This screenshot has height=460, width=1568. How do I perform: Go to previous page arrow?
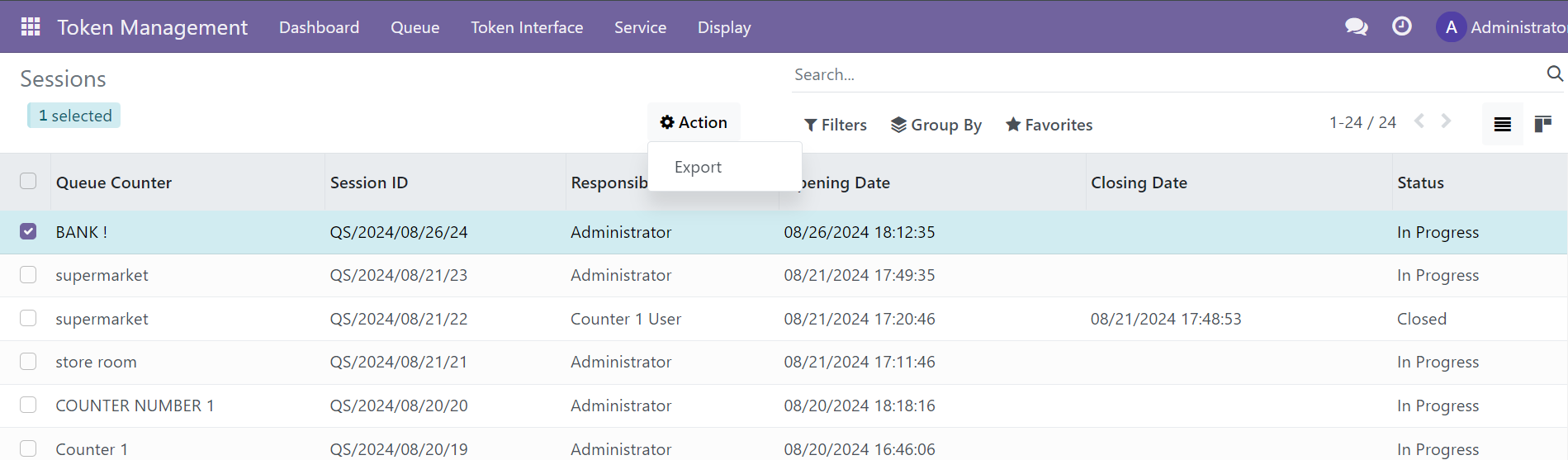point(1419,121)
